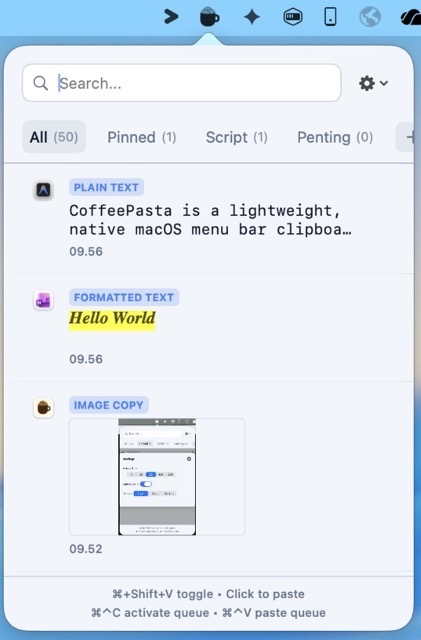Click the source app icon of plain text entry
Screen dimensions: 421x640
click(x=44, y=190)
